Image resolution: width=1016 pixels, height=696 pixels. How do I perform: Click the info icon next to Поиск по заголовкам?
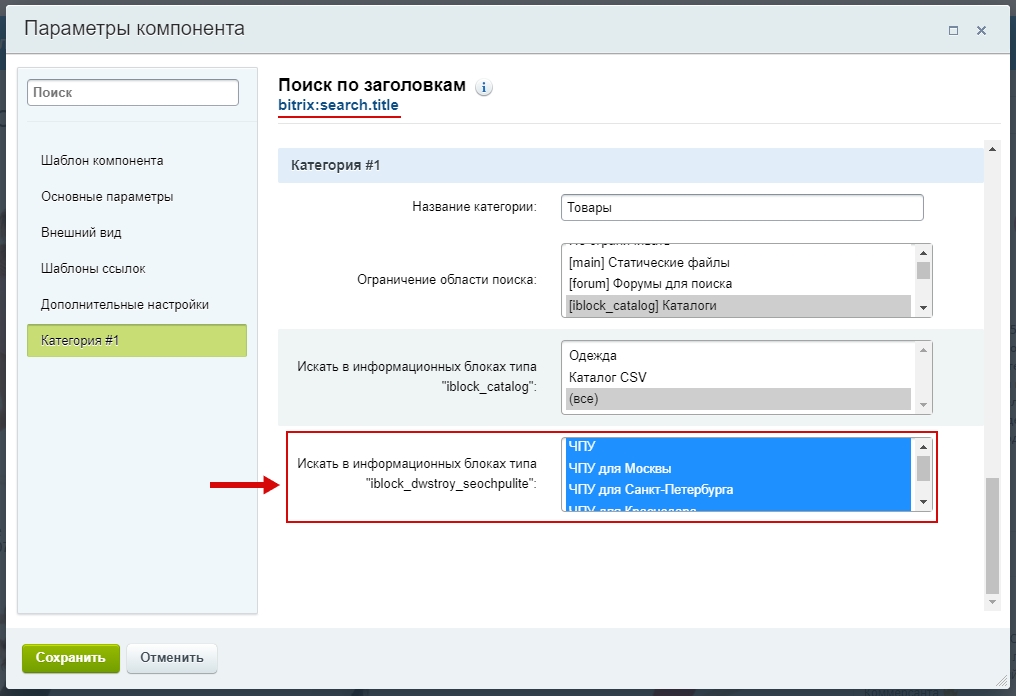click(x=484, y=88)
